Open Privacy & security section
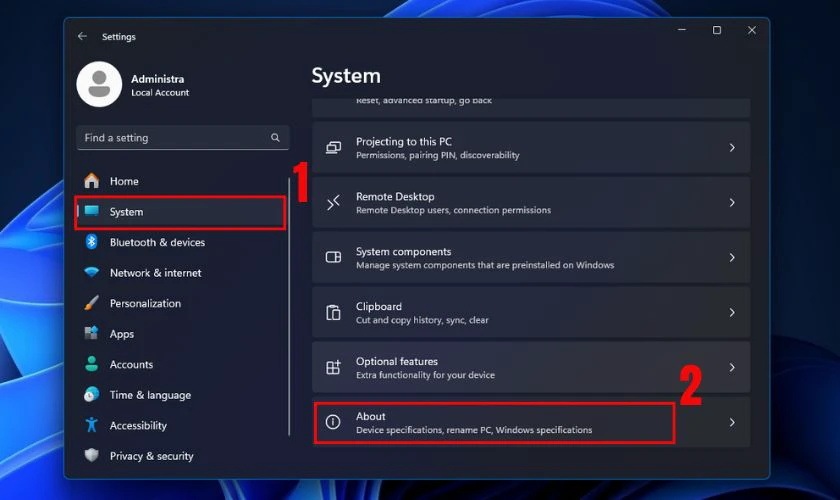The image size is (840, 500). point(181,456)
